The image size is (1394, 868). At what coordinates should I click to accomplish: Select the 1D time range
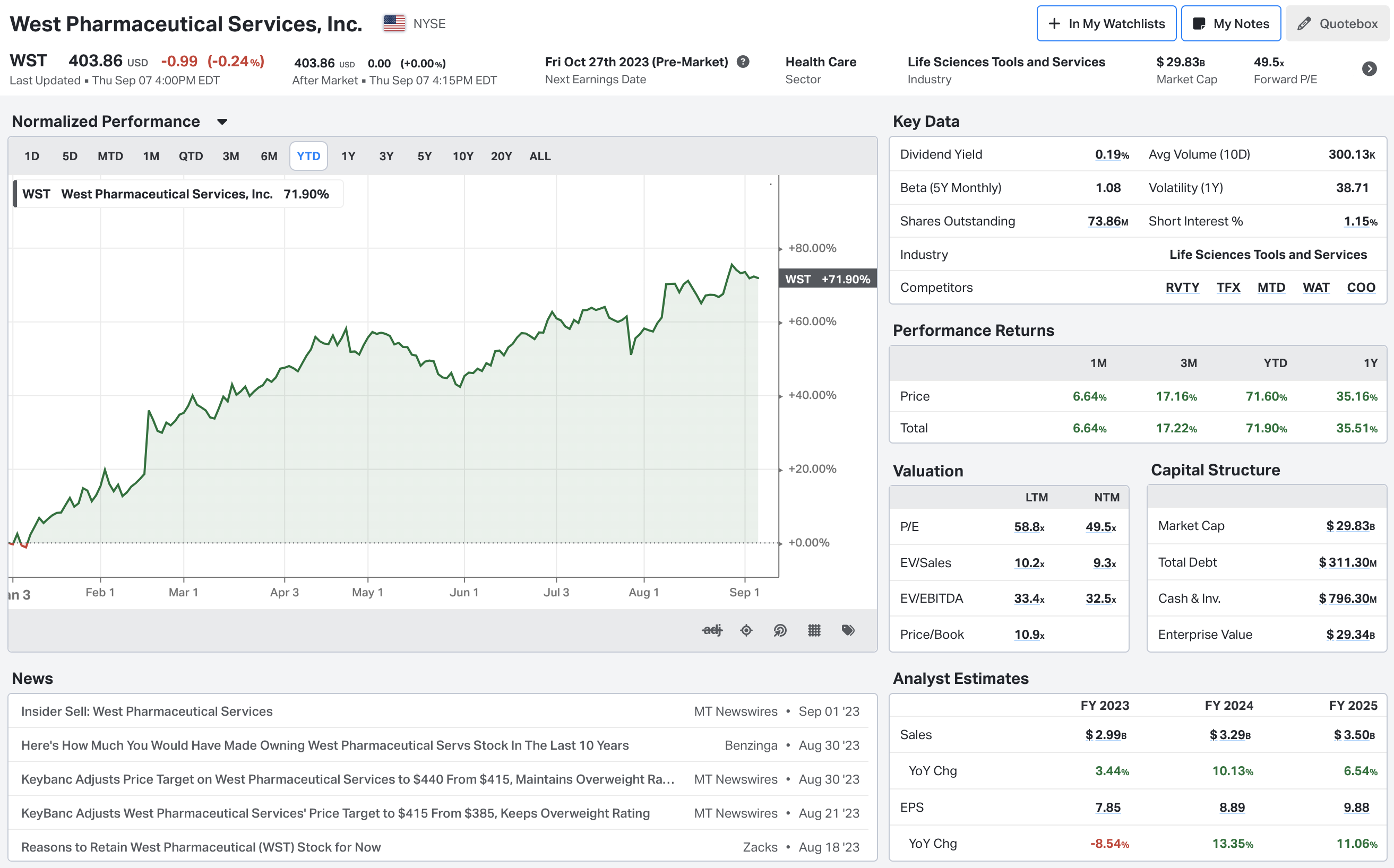point(32,156)
